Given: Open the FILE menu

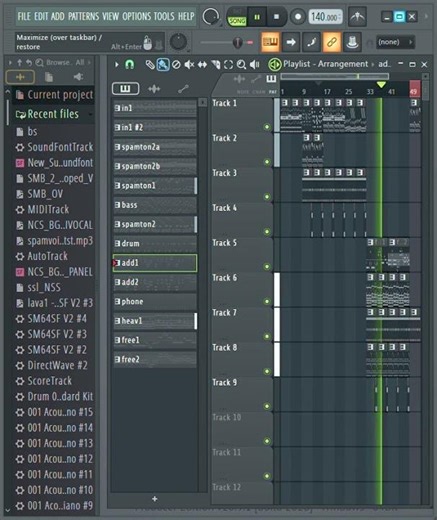Looking at the screenshot, I should tap(24, 16).
